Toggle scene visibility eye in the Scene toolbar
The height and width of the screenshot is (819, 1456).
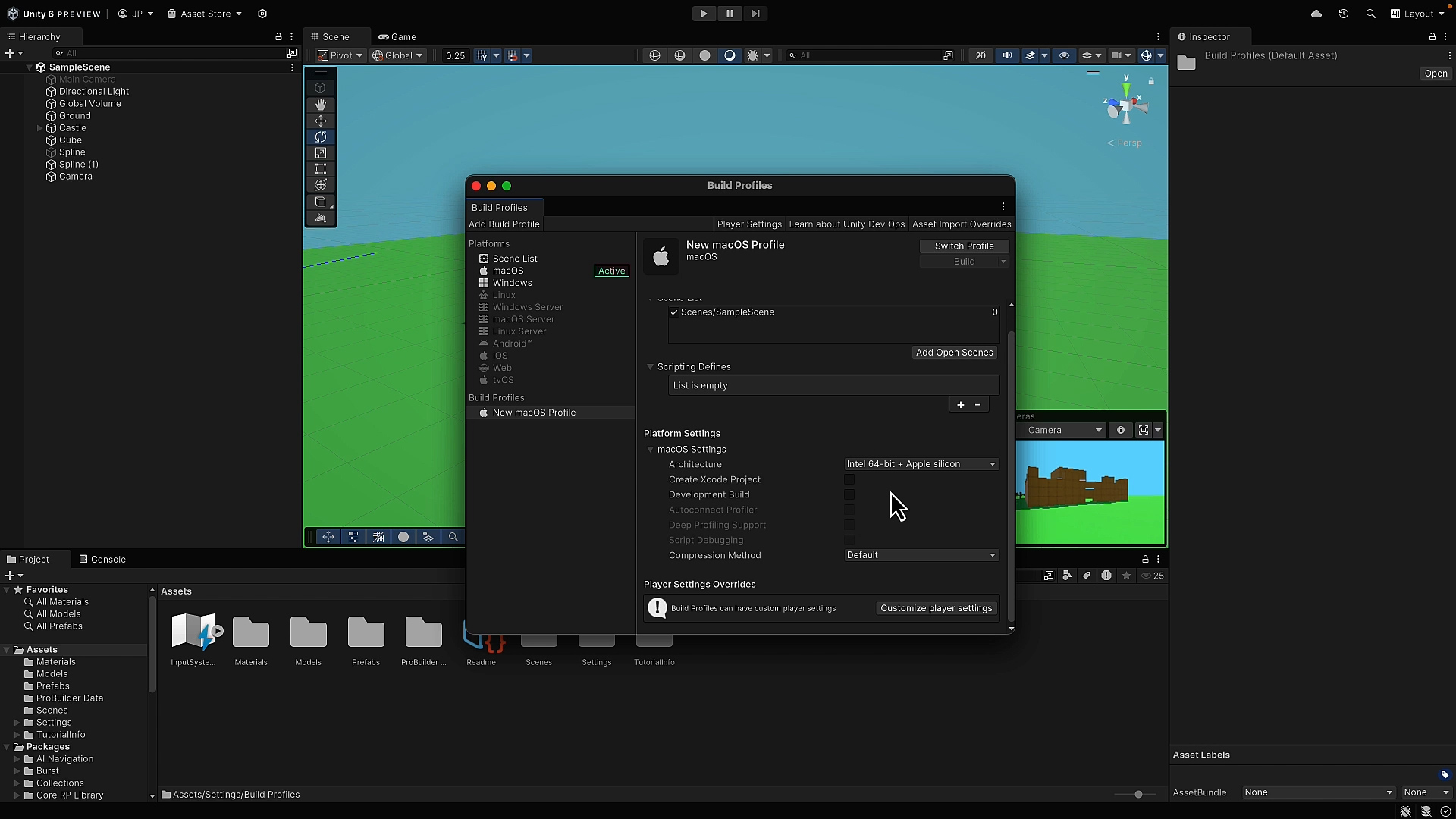(1065, 55)
